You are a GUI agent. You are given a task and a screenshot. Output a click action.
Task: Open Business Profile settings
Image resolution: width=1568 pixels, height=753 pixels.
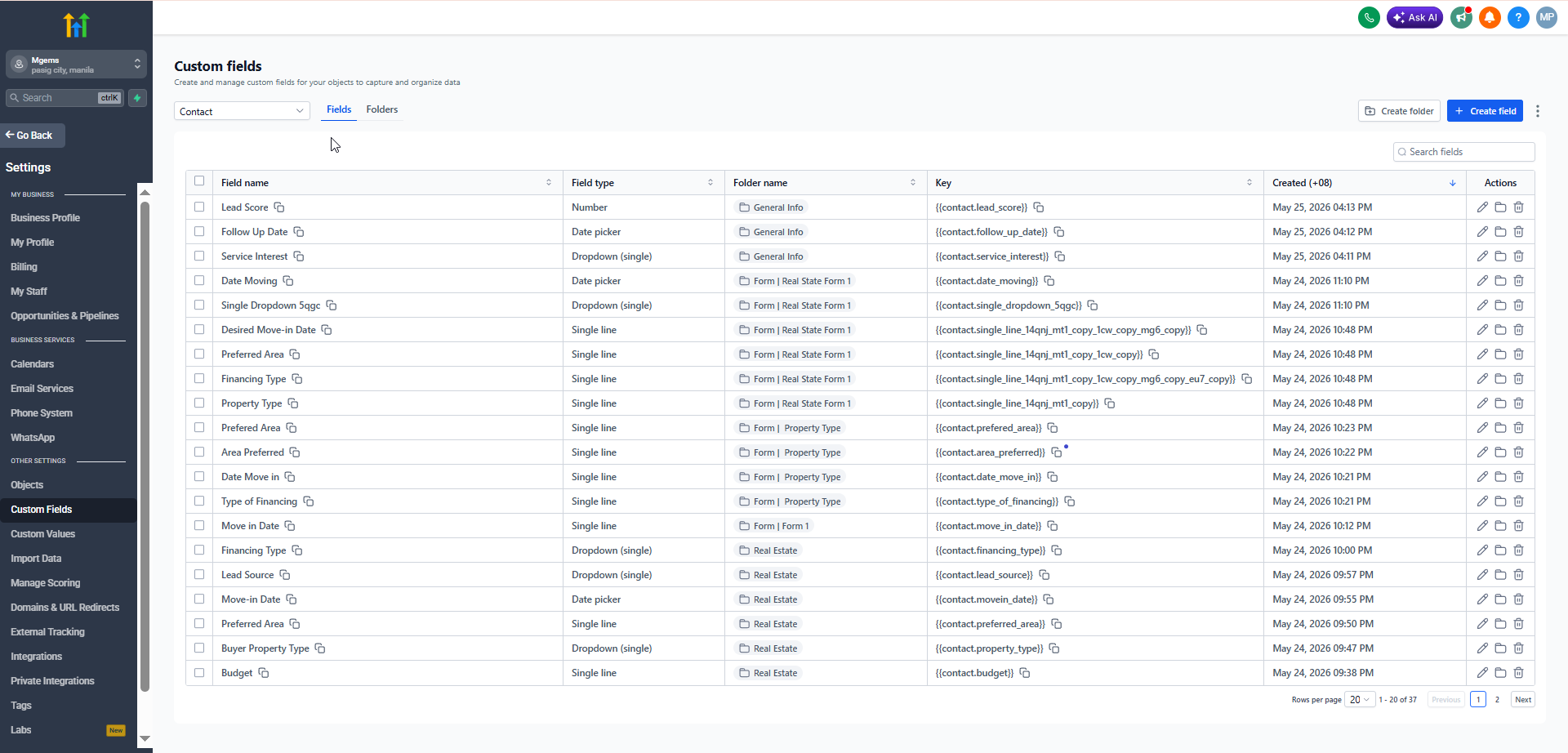pyautogui.click(x=46, y=218)
